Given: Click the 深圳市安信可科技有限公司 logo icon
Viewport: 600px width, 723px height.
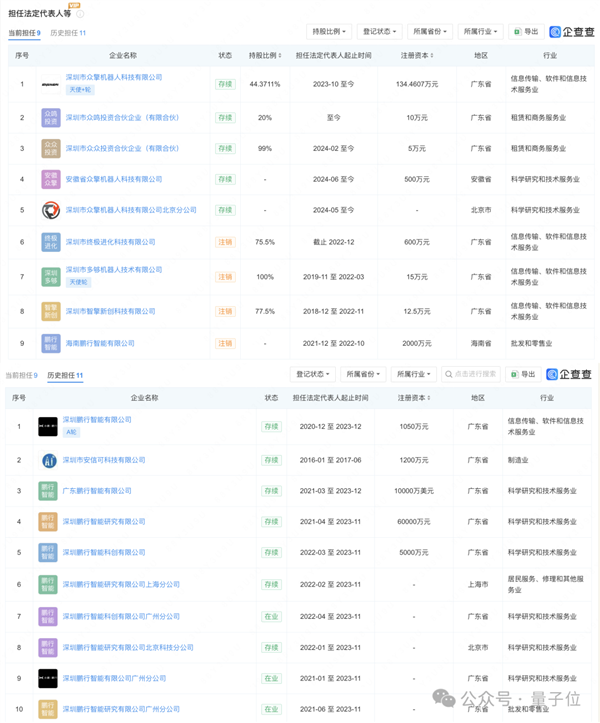Looking at the screenshot, I should coord(48,460).
